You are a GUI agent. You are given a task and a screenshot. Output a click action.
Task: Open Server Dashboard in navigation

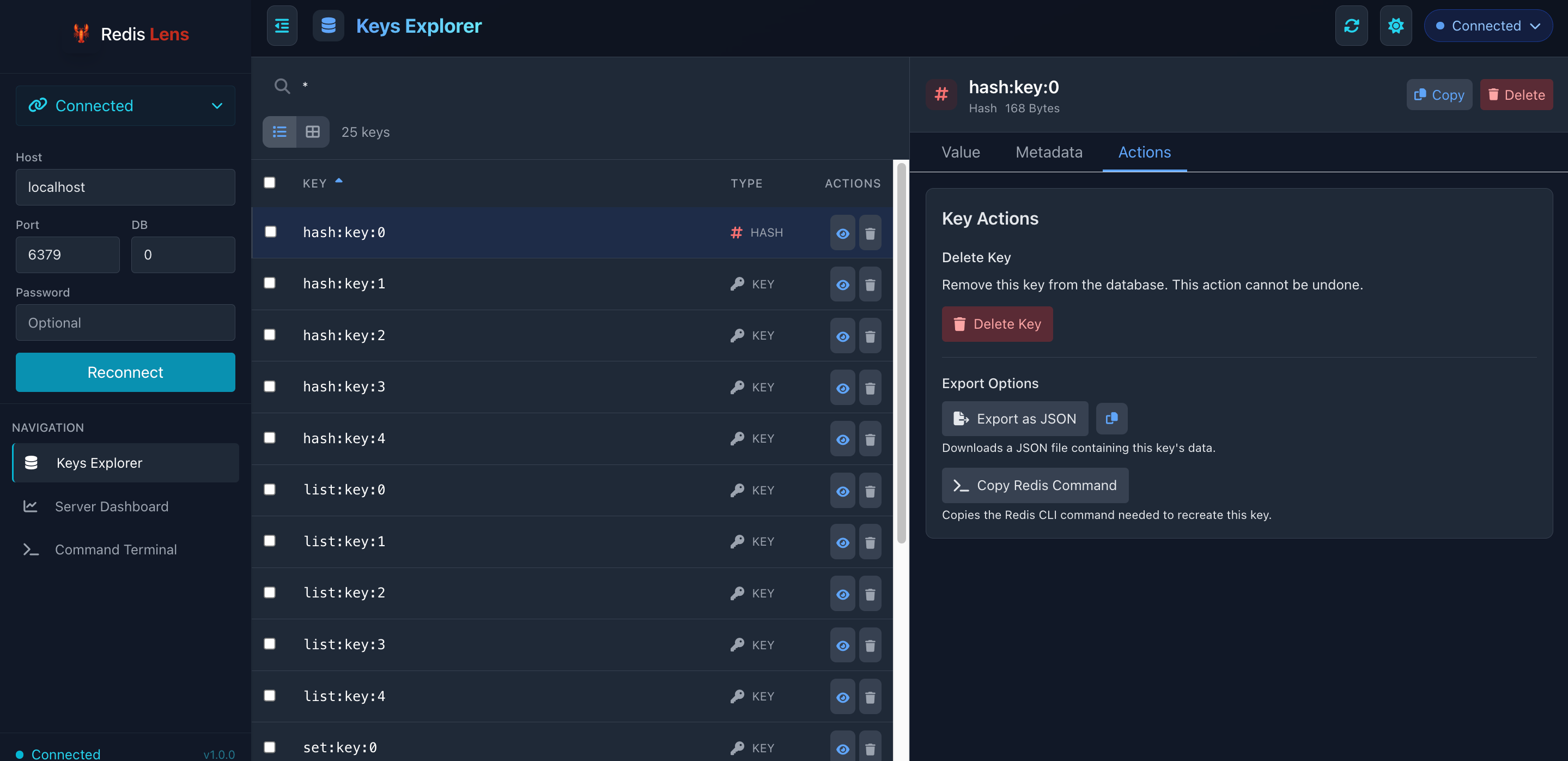pos(125,506)
